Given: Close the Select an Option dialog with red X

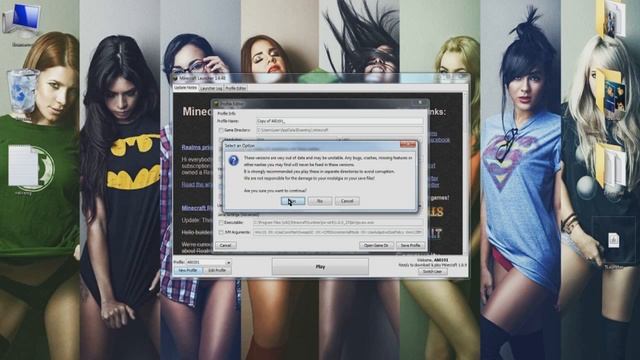Looking at the screenshot, I should coord(408,144).
